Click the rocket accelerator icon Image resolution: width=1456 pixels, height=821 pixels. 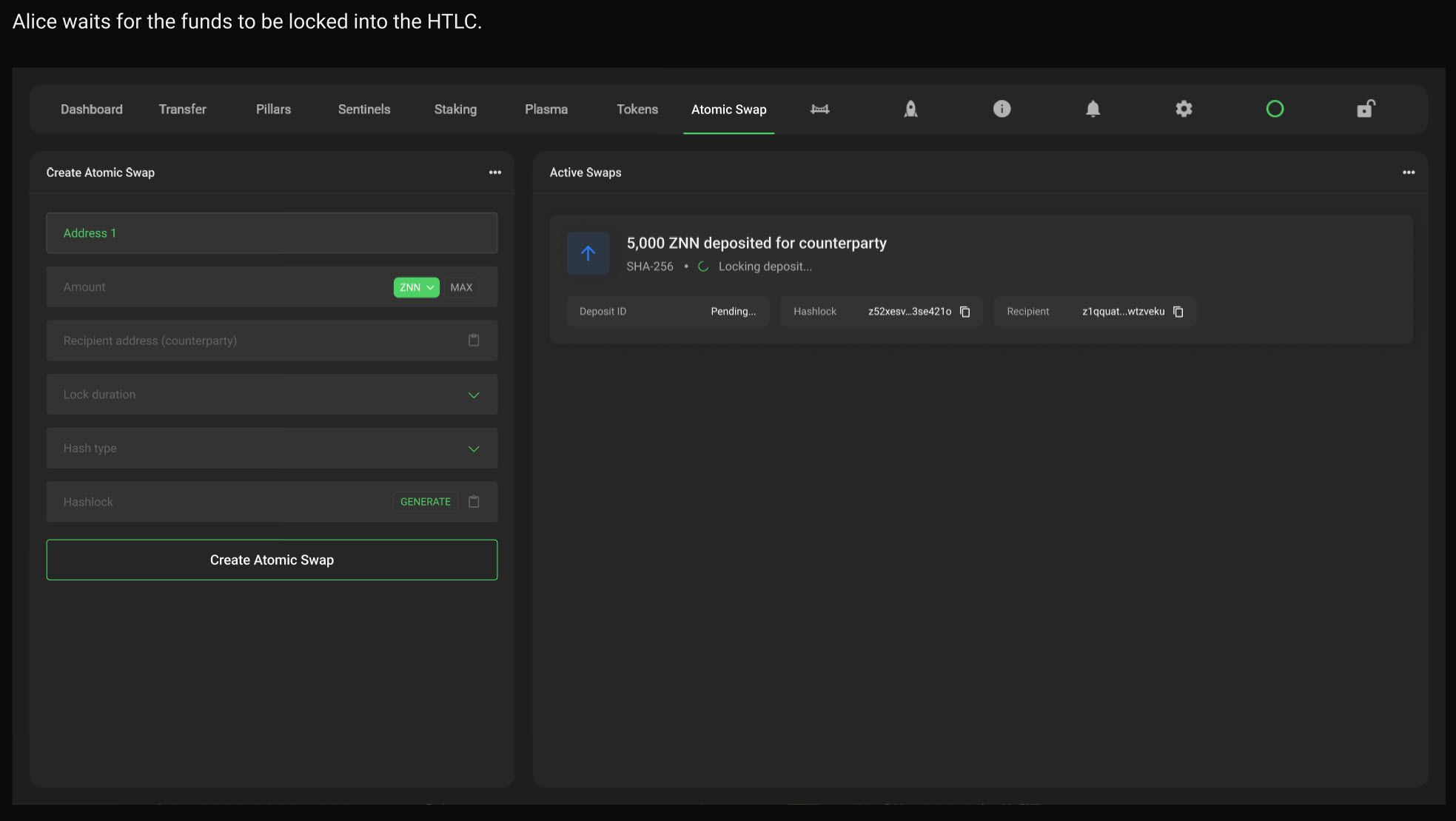pyautogui.click(x=910, y=109)
